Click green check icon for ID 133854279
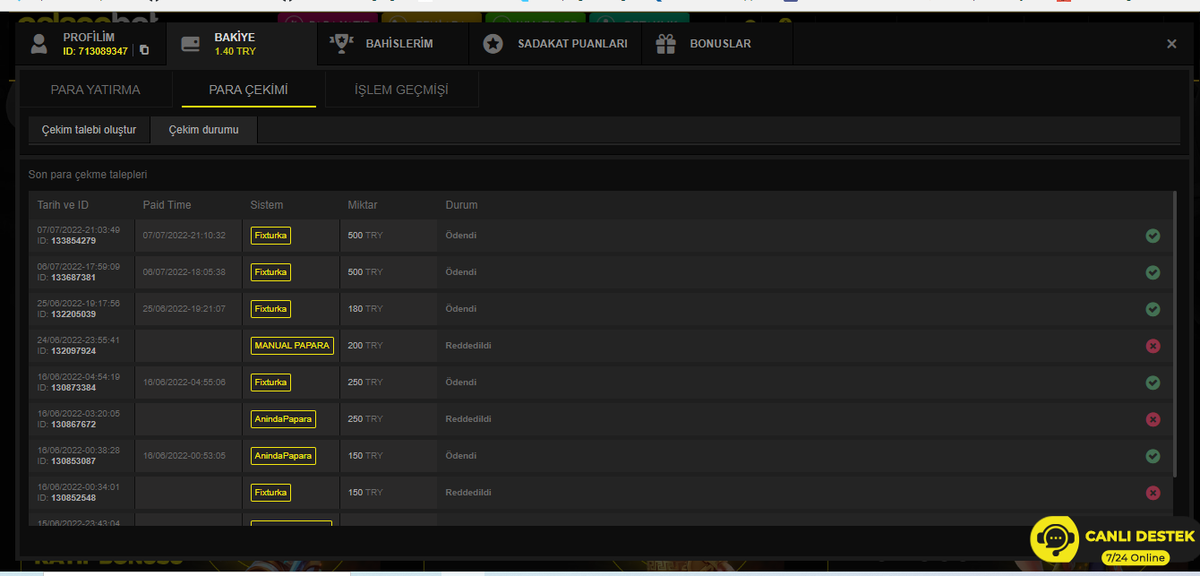Viewport: 1200px width, 576px height. 1152,236
